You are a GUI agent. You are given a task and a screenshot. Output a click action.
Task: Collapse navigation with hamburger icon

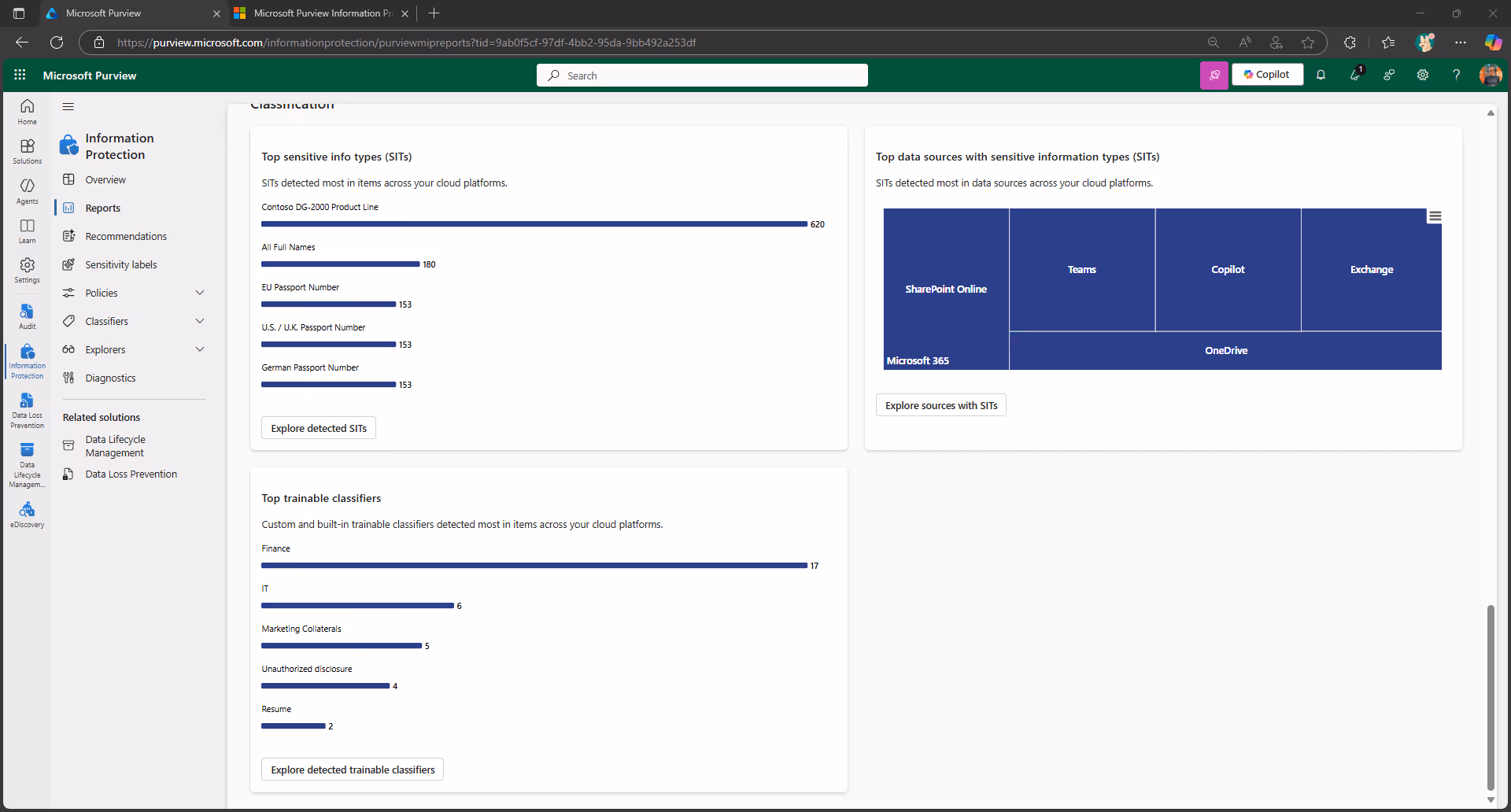68,106
